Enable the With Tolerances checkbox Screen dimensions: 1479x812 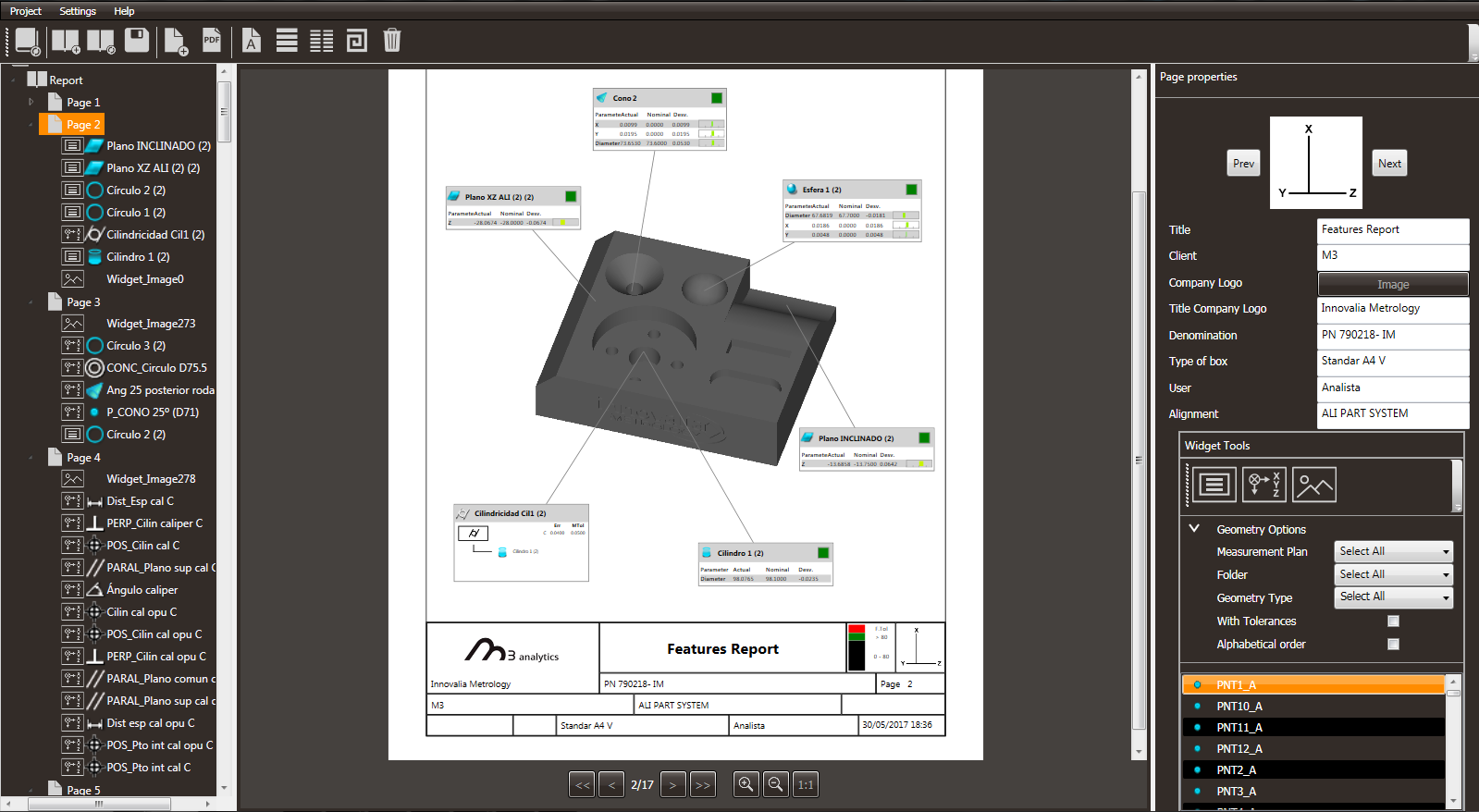[x=1393, y=621]
